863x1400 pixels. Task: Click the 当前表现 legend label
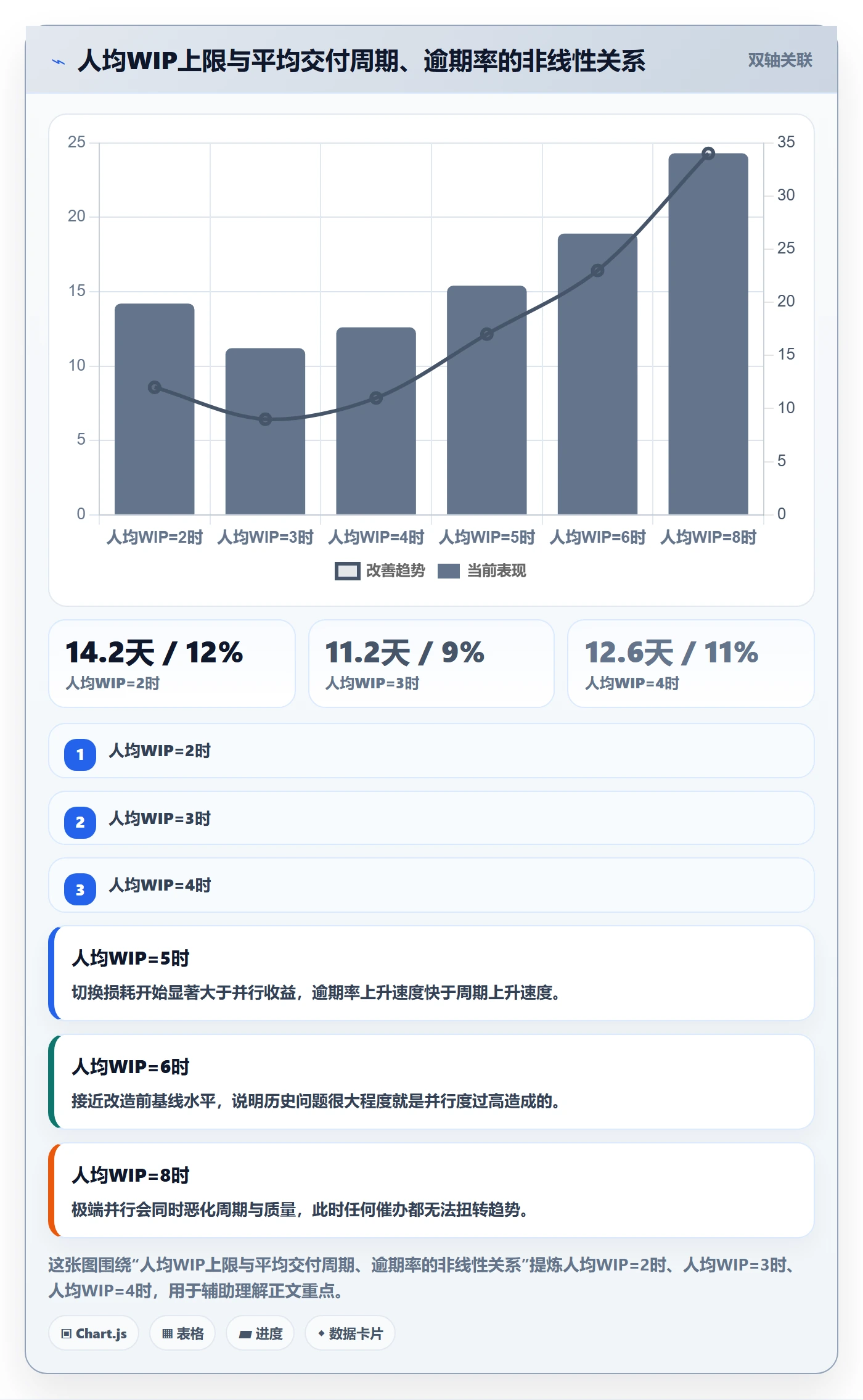(496, 571)
